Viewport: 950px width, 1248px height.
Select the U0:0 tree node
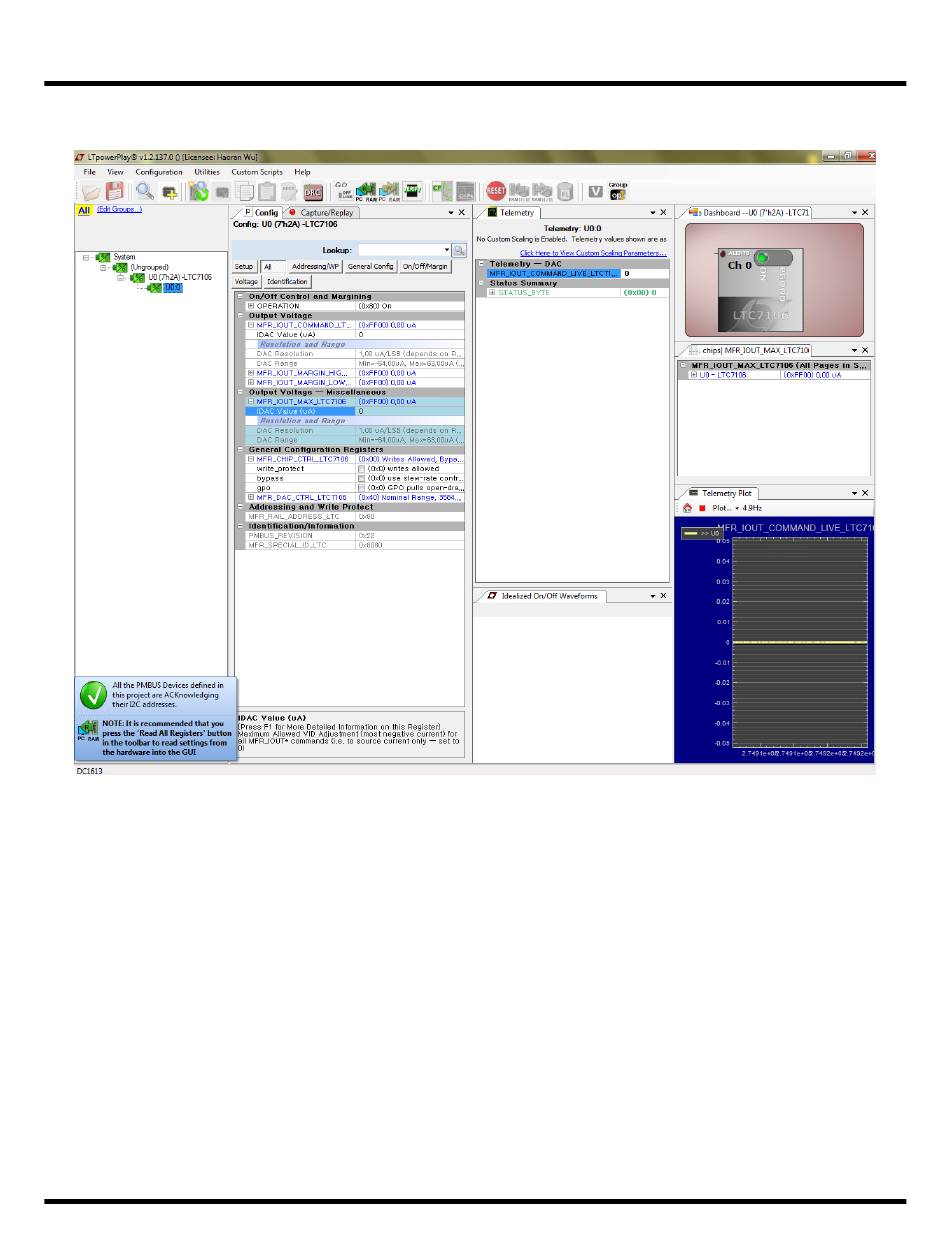(173, 287)
